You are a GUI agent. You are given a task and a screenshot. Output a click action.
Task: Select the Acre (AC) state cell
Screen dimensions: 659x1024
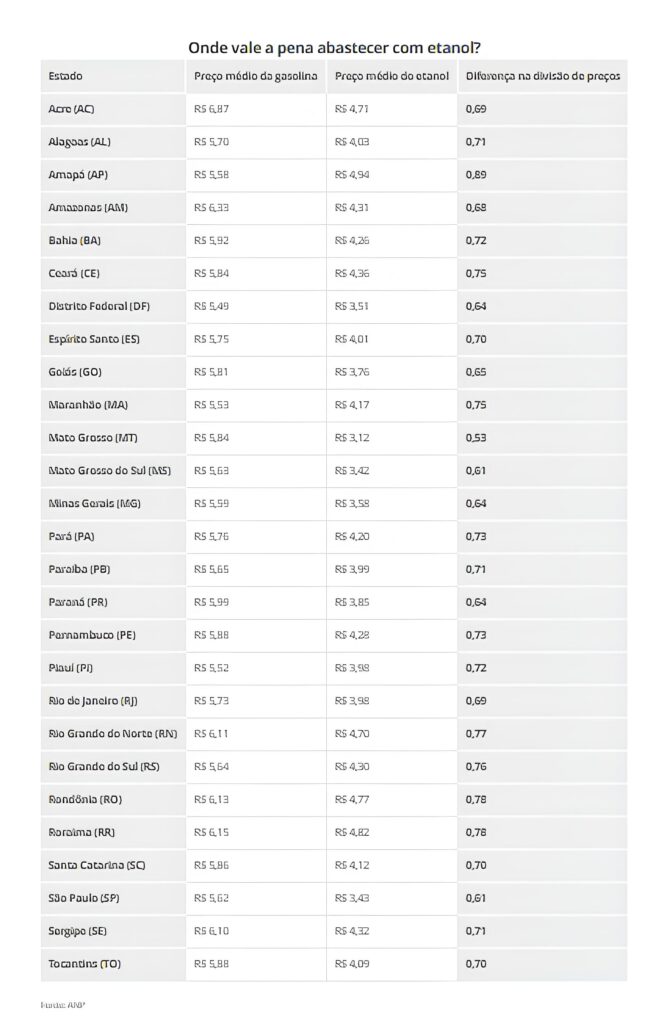point(71,109)
